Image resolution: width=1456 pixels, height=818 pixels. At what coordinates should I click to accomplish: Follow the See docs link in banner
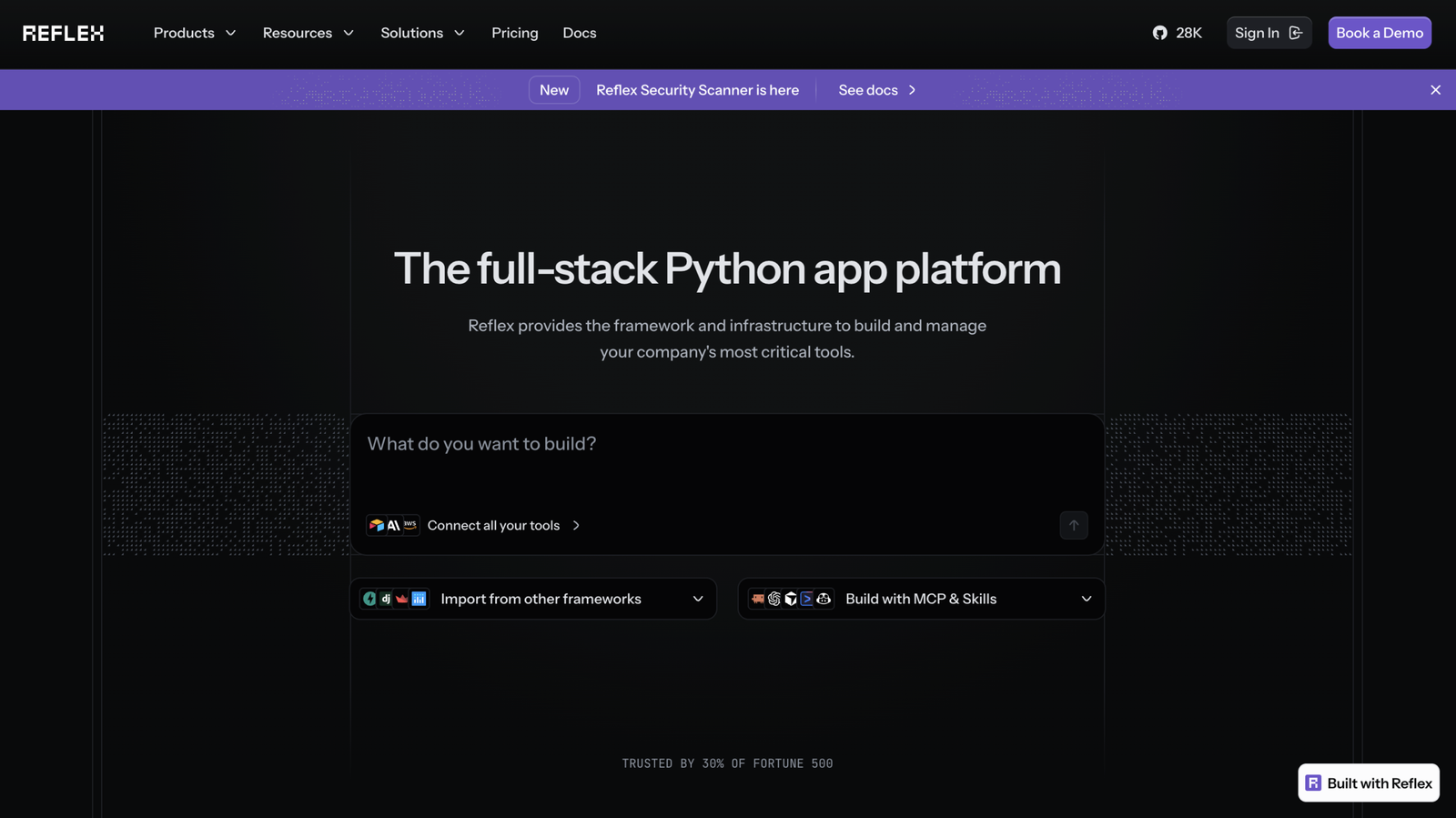[877, 90]
